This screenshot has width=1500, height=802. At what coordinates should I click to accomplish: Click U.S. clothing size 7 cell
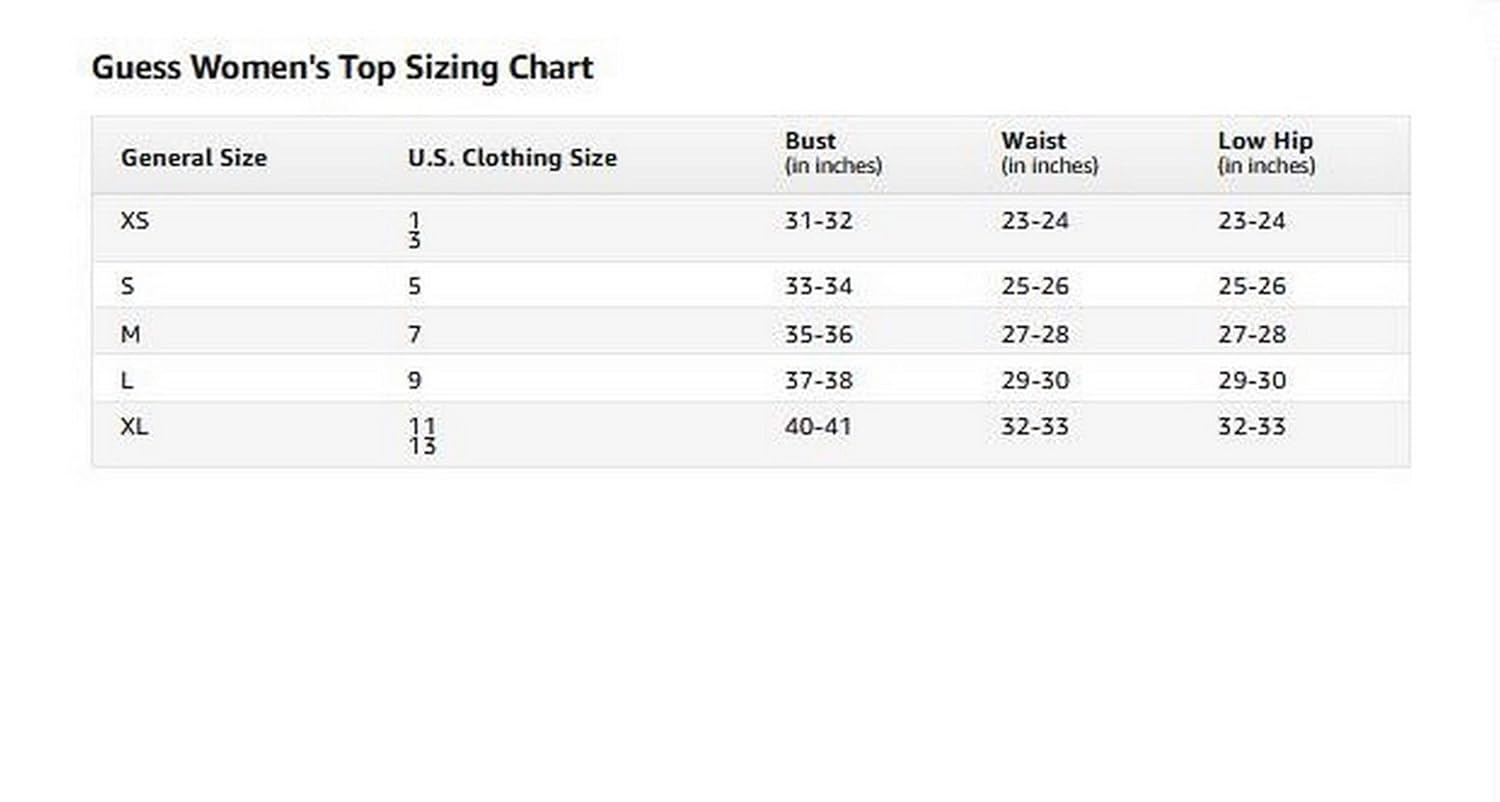(x=415, y=334)
